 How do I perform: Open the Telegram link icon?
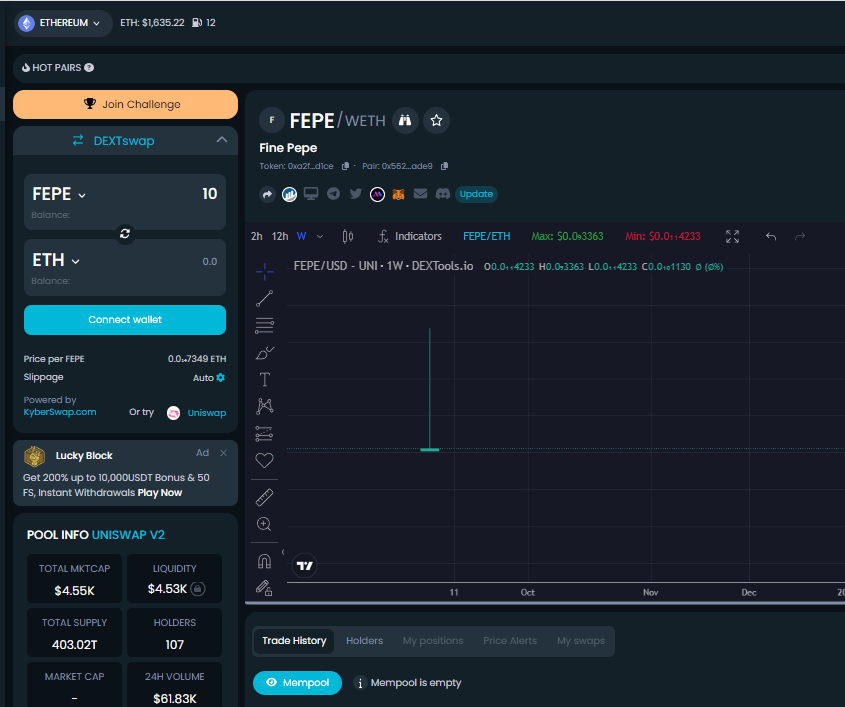334,193
